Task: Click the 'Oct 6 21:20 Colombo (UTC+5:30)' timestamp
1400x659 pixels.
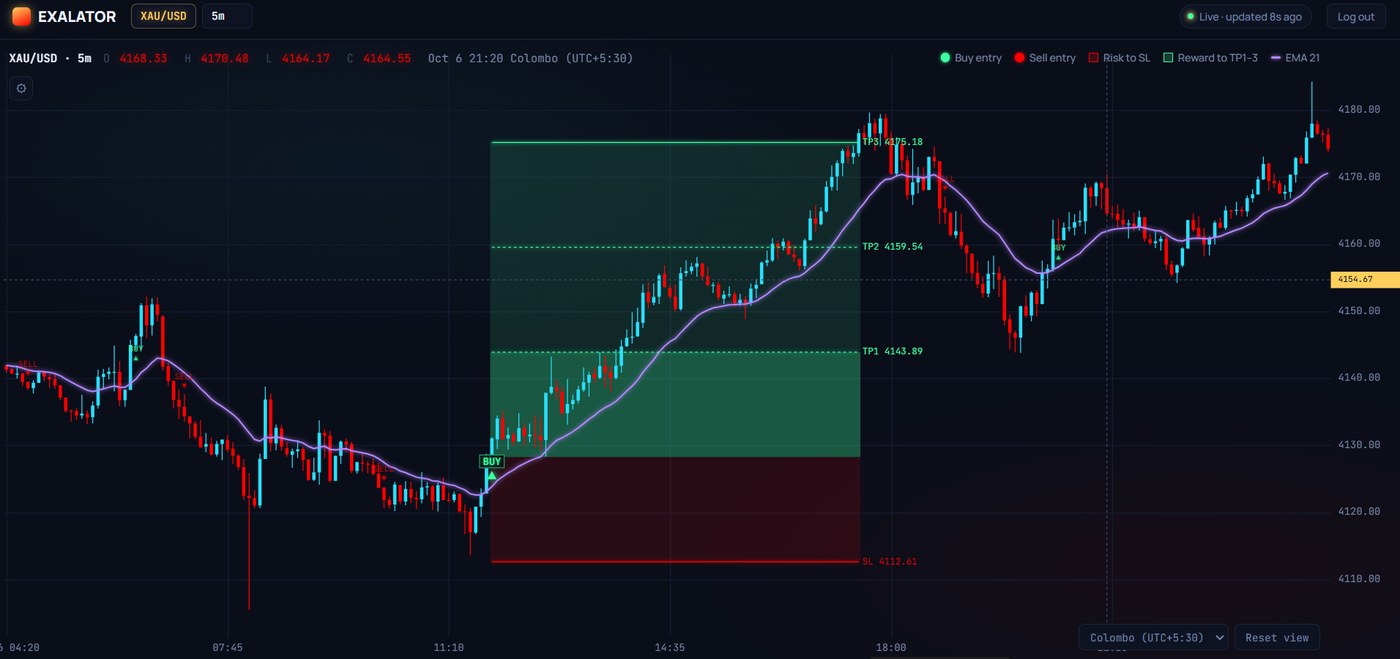Action: coord(530,58)
